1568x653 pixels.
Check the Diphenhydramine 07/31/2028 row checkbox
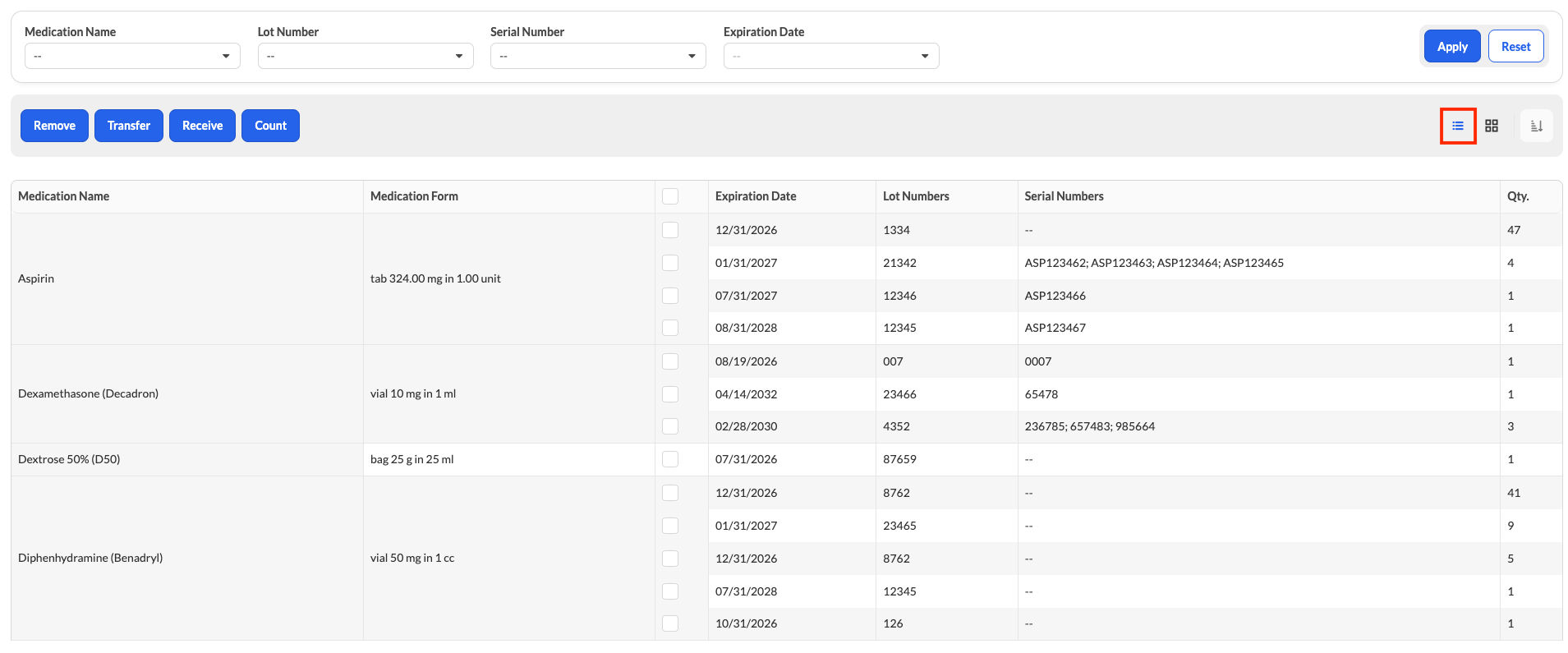click(670, 591)
